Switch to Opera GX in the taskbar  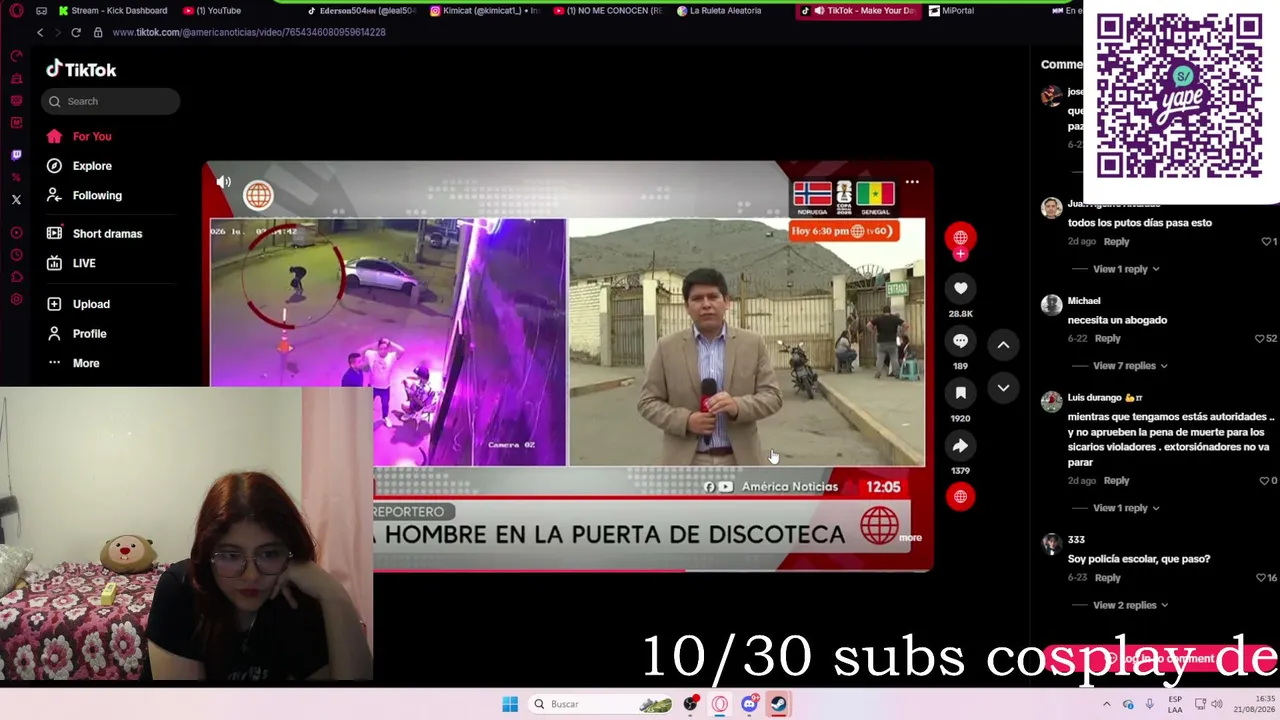[720, 704]
